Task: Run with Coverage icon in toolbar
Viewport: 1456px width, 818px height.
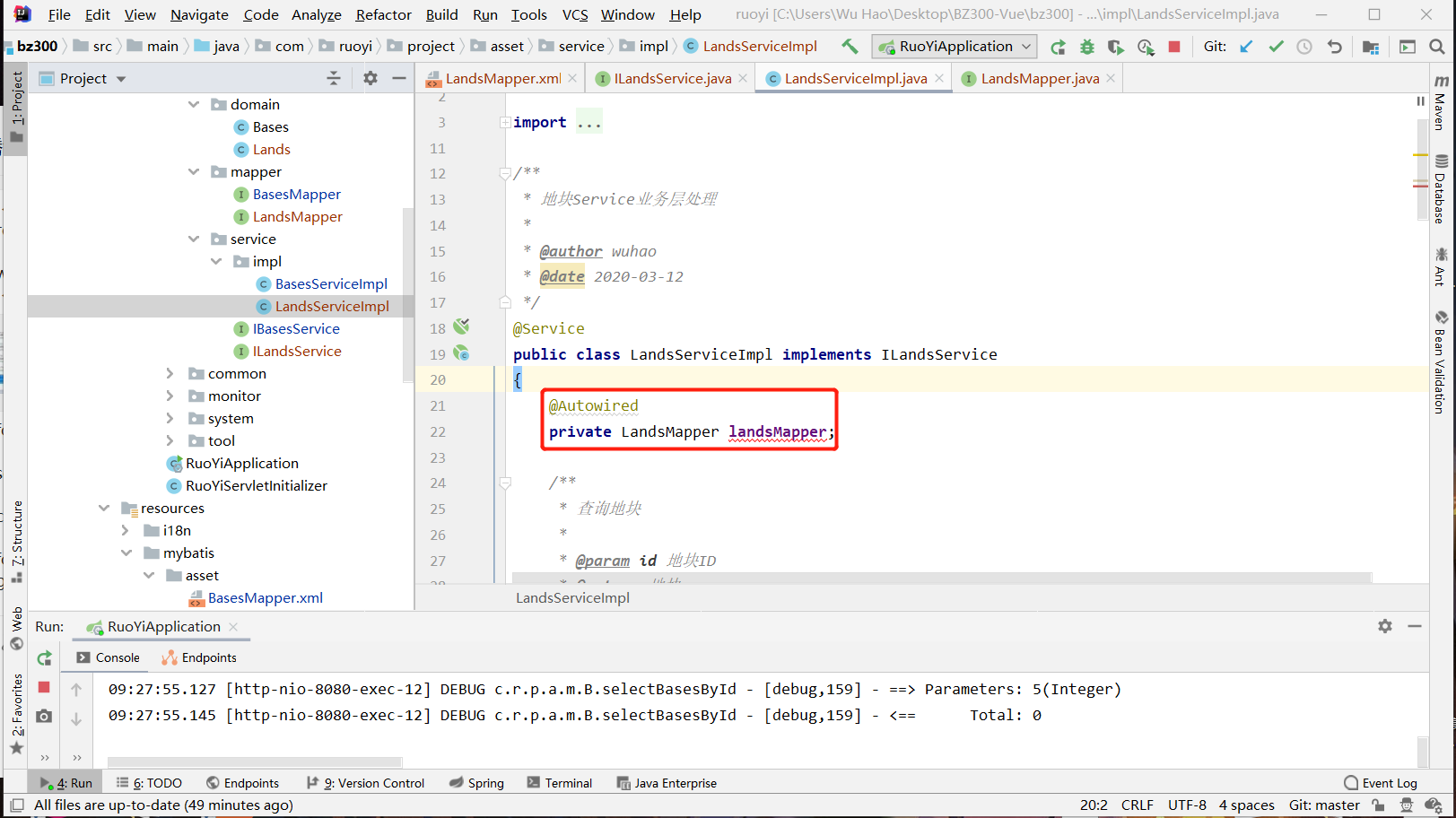Action: tap(1116, 47)
